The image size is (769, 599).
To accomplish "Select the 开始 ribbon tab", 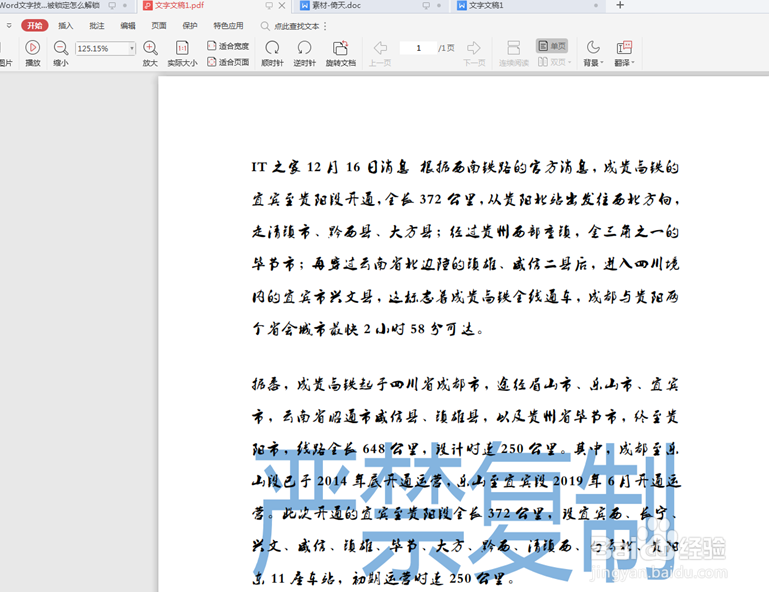I will (x=34, y=26).
